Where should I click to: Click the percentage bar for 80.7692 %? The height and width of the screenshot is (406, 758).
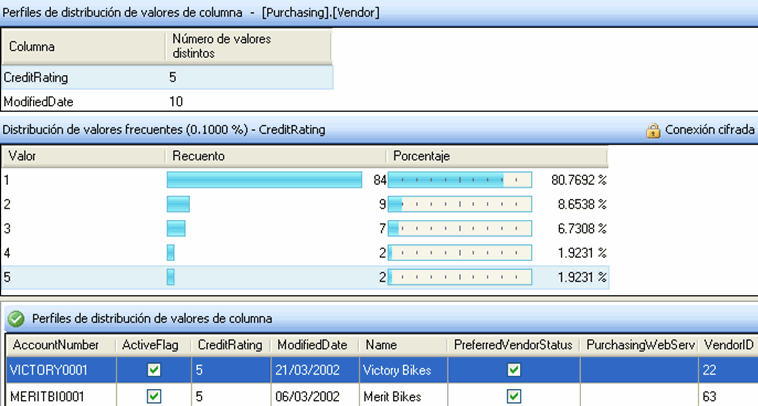pyautogui.click(x=460, y=180)
